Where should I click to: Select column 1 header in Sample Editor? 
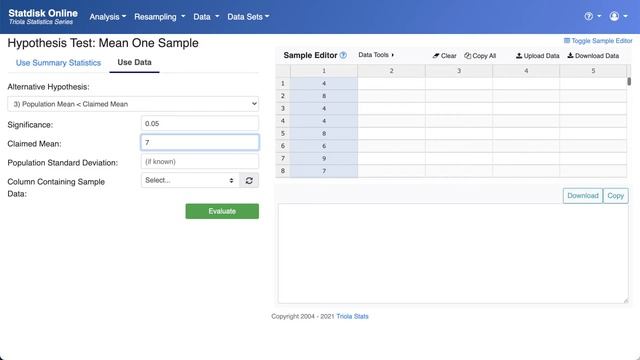coord(324,71)
